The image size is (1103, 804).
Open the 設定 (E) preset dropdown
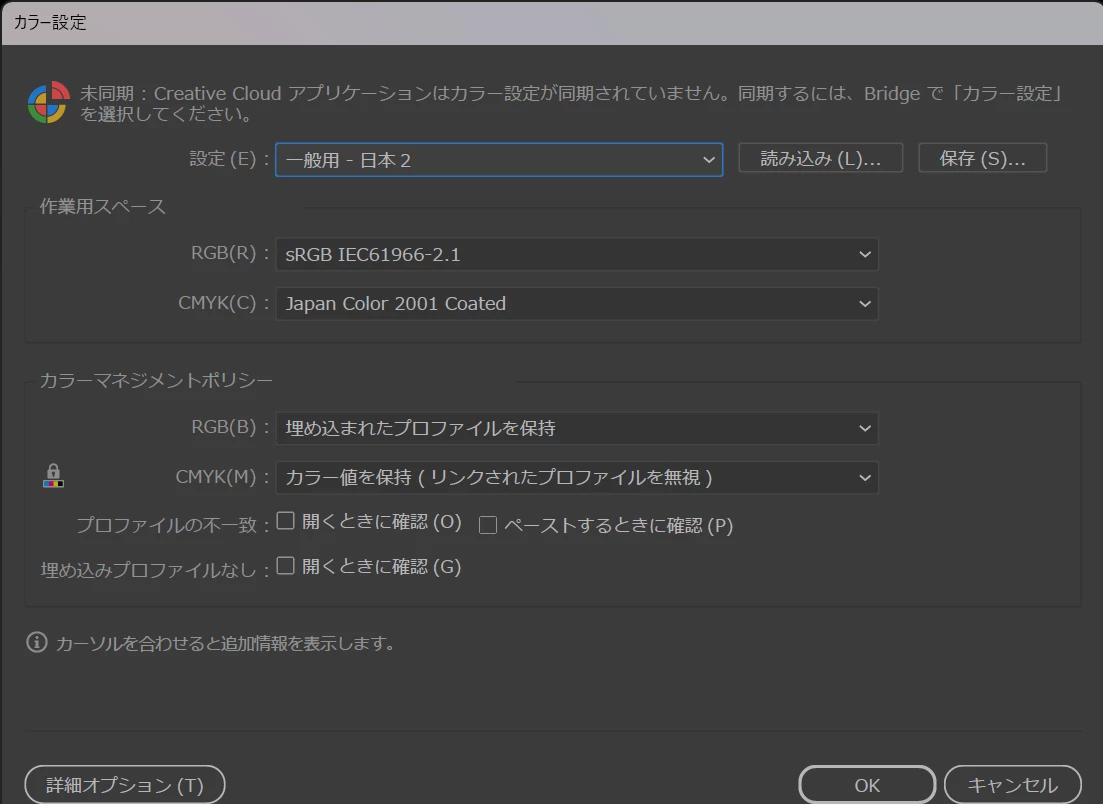499,160
